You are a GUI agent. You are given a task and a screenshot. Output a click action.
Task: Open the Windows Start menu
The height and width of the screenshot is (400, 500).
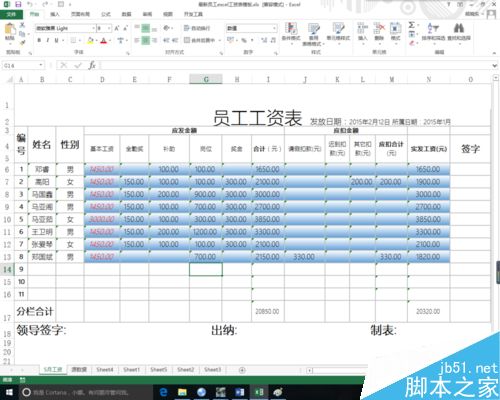pos(9,392)
